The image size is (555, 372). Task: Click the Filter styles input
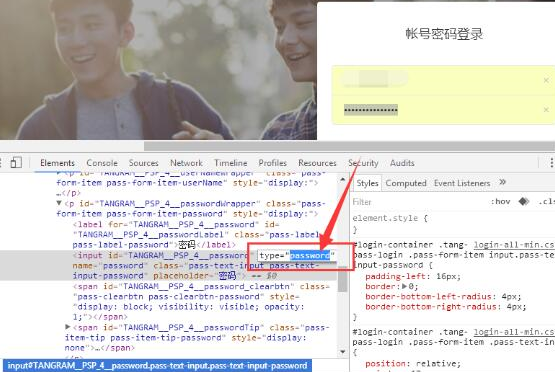[418, 202]
